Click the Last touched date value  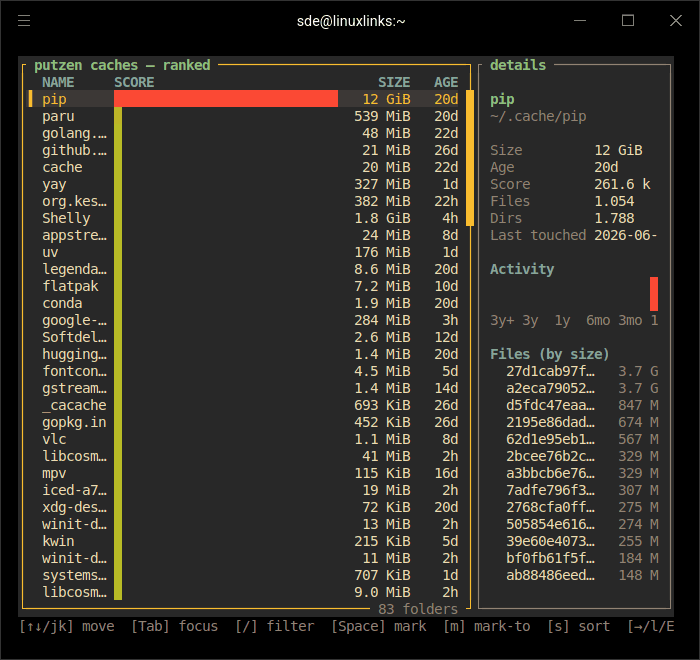(x=626, y=235)
